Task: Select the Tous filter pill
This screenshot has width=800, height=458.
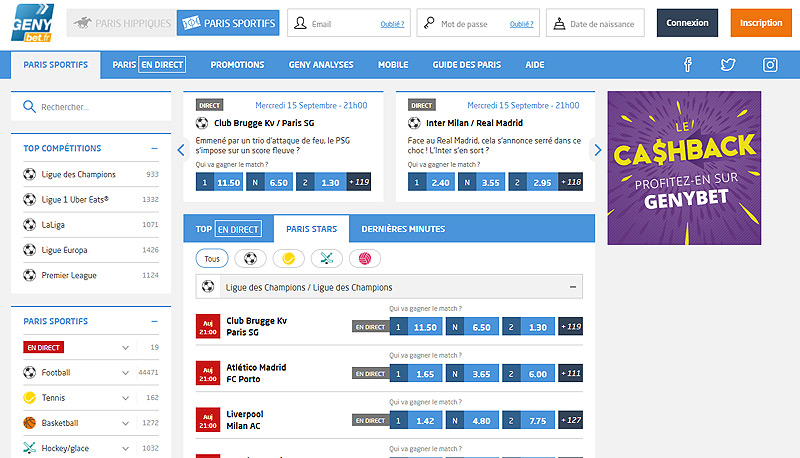Action: tap(212, 259)
